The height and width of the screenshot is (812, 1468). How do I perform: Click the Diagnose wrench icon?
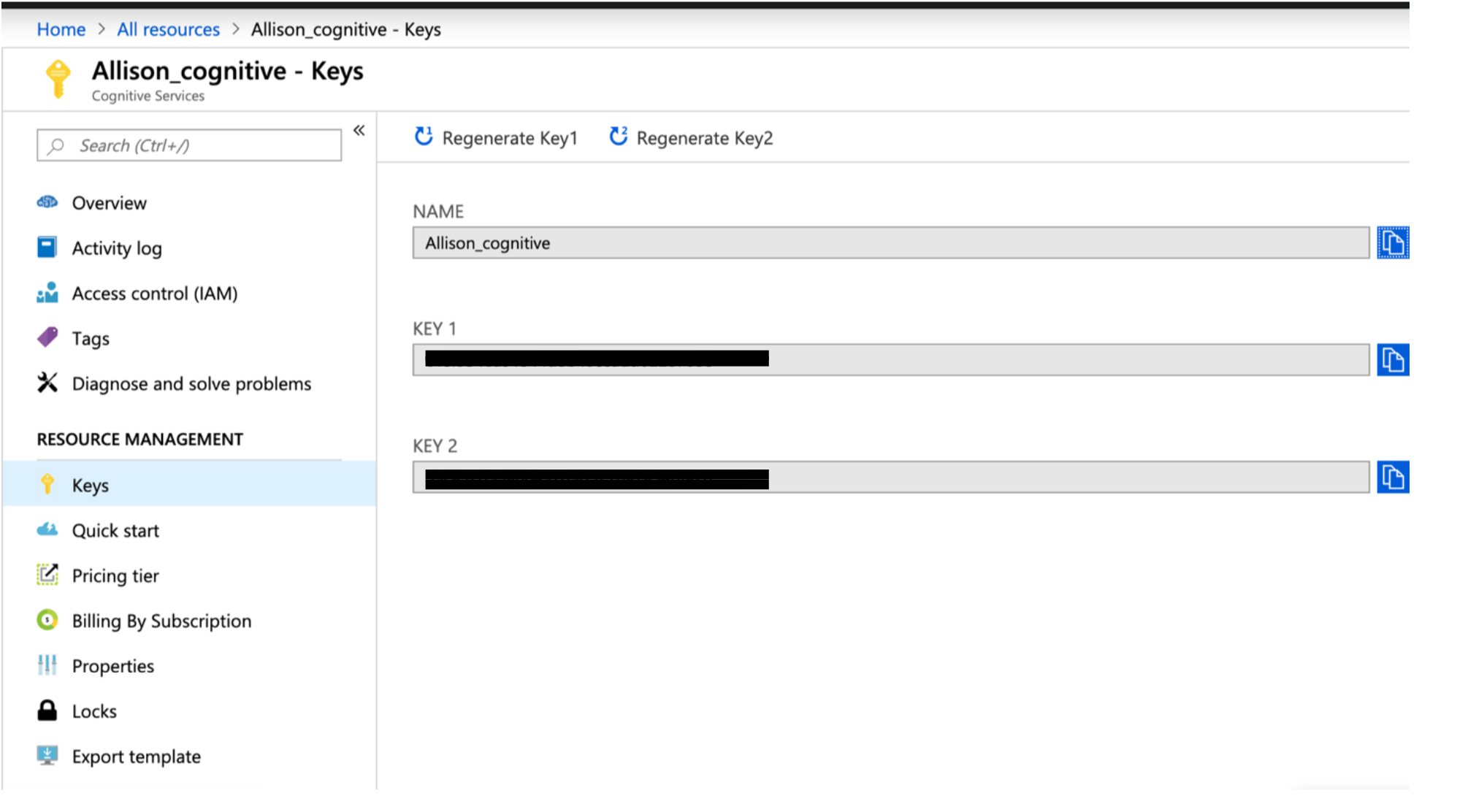point(47,383)
